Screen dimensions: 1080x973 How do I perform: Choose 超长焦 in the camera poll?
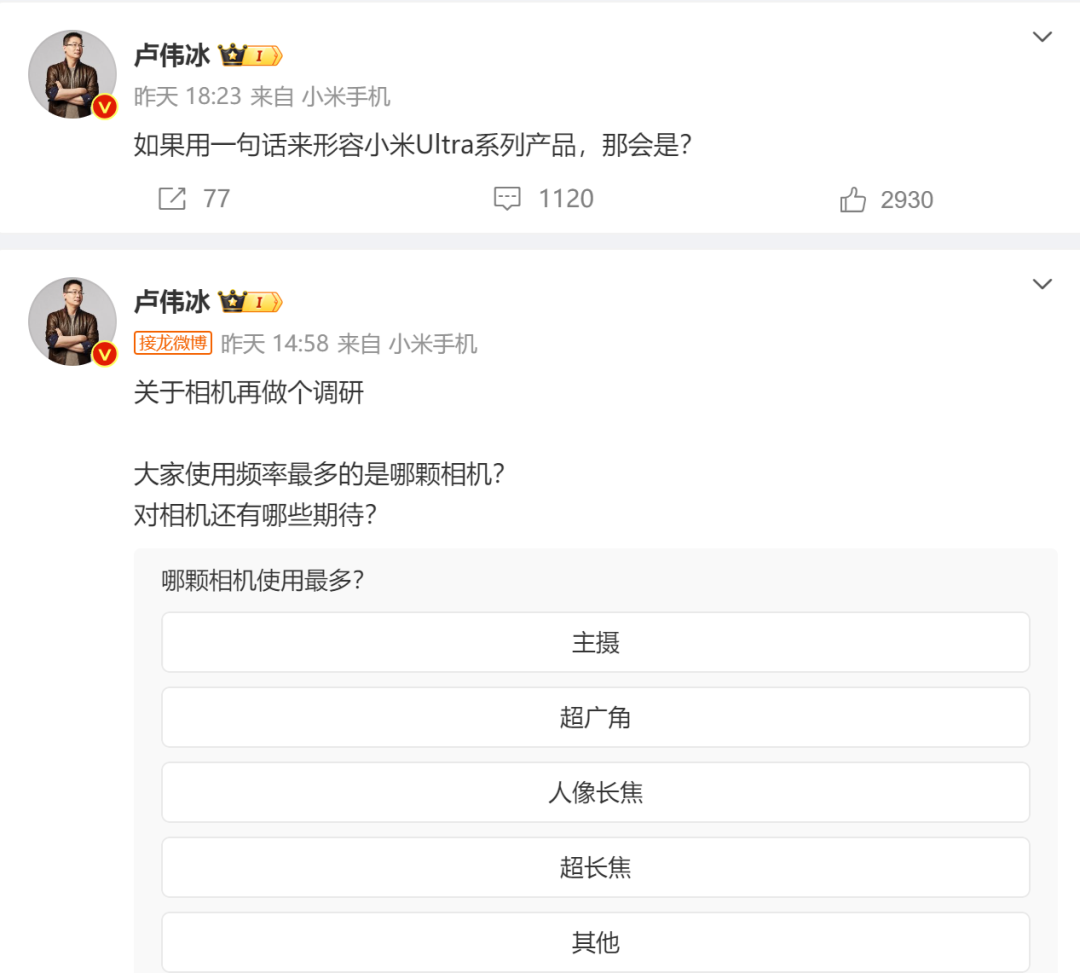tap(595, 868)
